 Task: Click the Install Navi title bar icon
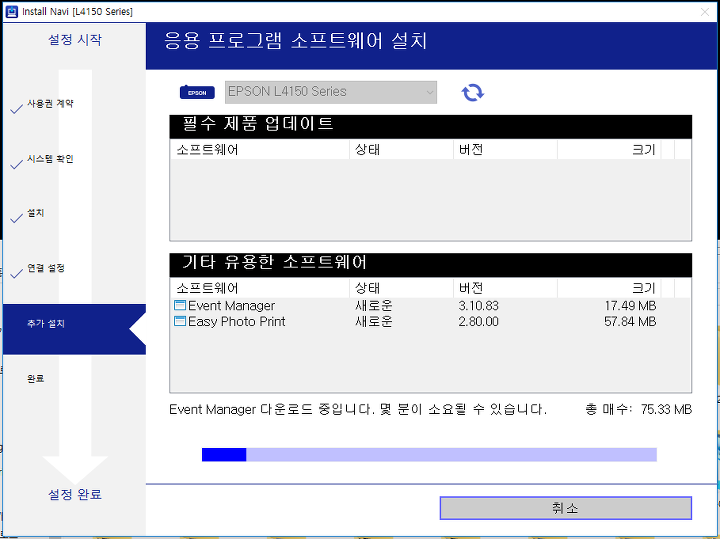[12, 11]
